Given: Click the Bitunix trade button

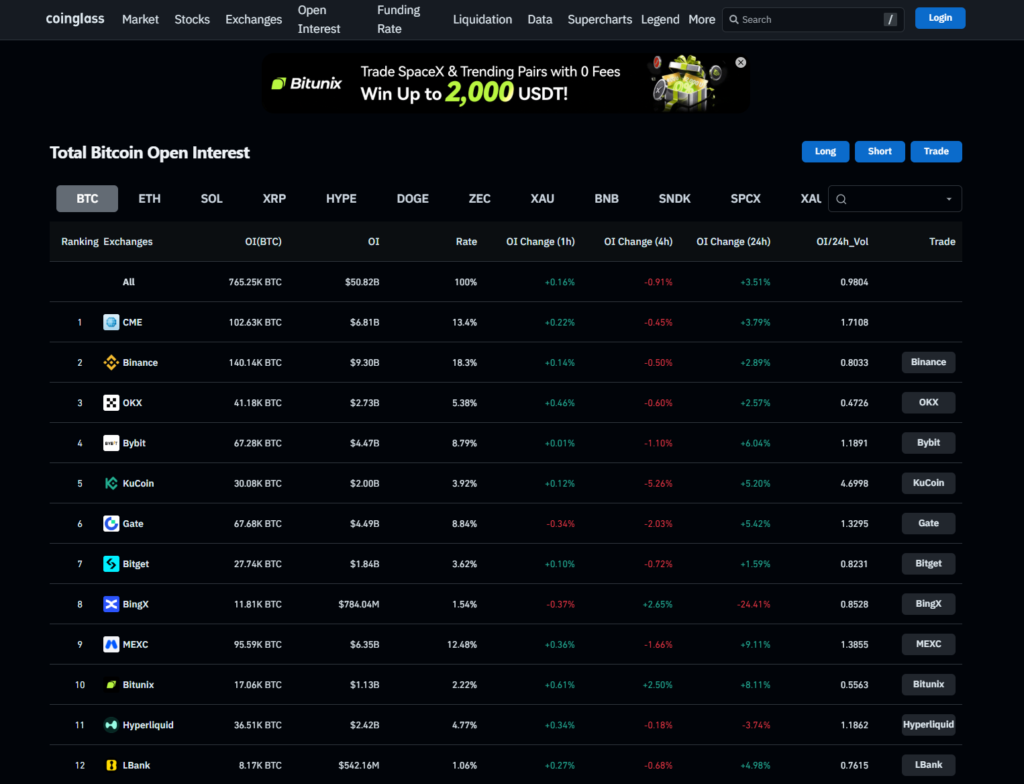Looking at the screenshot, I should [x=928, y=685].
